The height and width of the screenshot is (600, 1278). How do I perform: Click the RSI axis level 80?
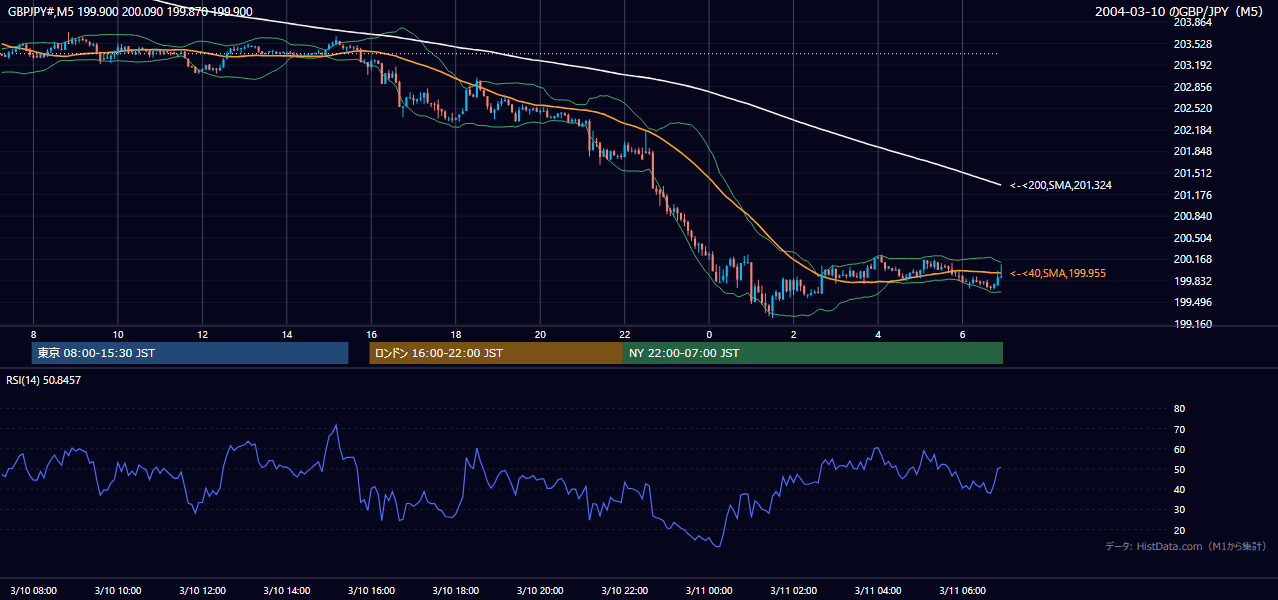click(x=1179, y=409)
